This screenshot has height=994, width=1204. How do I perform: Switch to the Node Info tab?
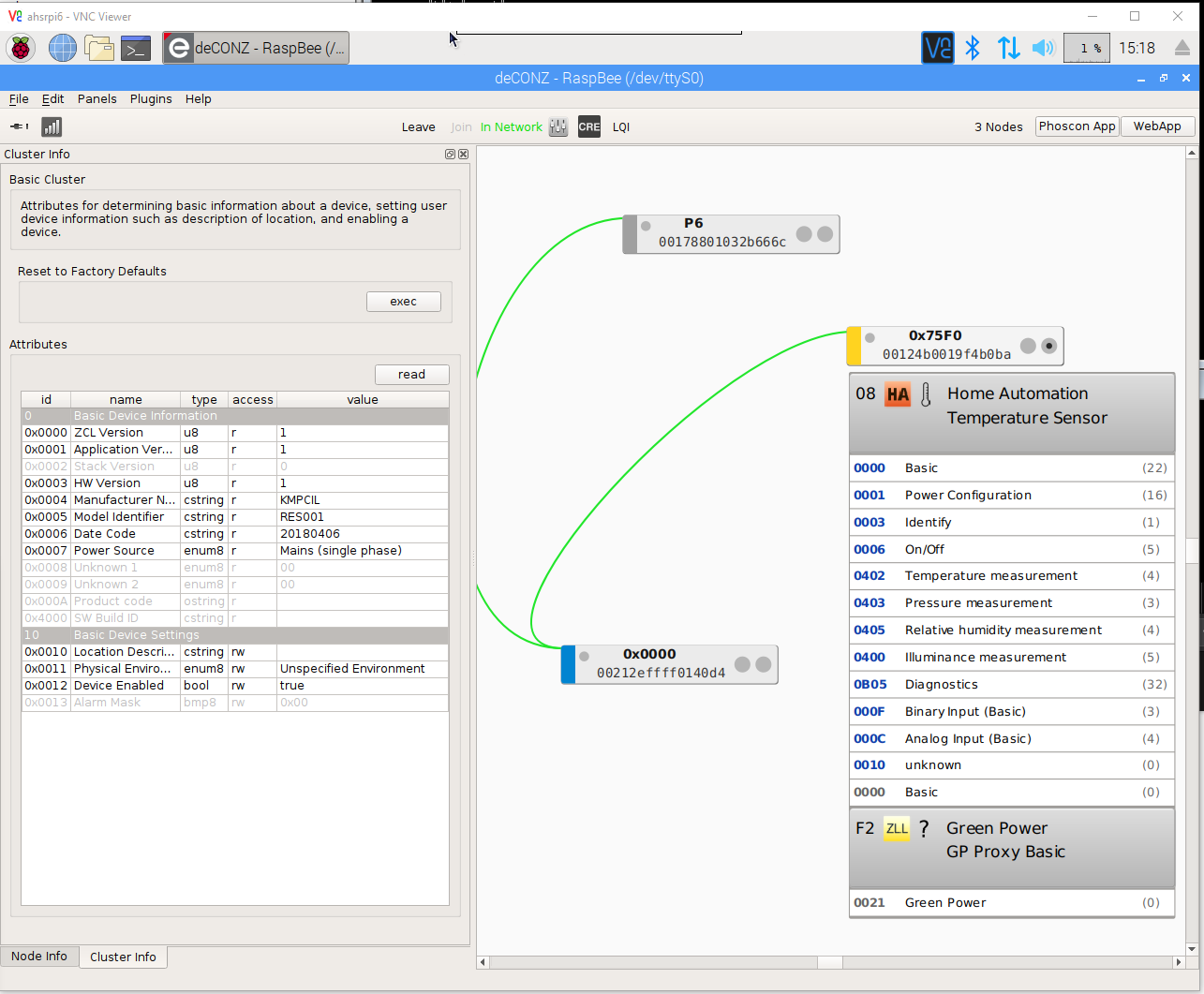tap(39, 956)
